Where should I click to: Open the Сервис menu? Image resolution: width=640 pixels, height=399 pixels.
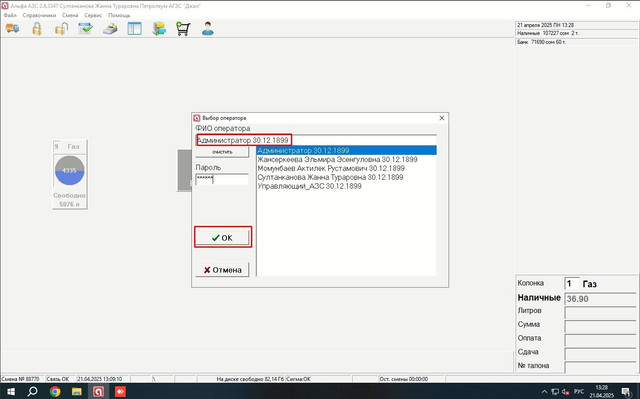93,15
